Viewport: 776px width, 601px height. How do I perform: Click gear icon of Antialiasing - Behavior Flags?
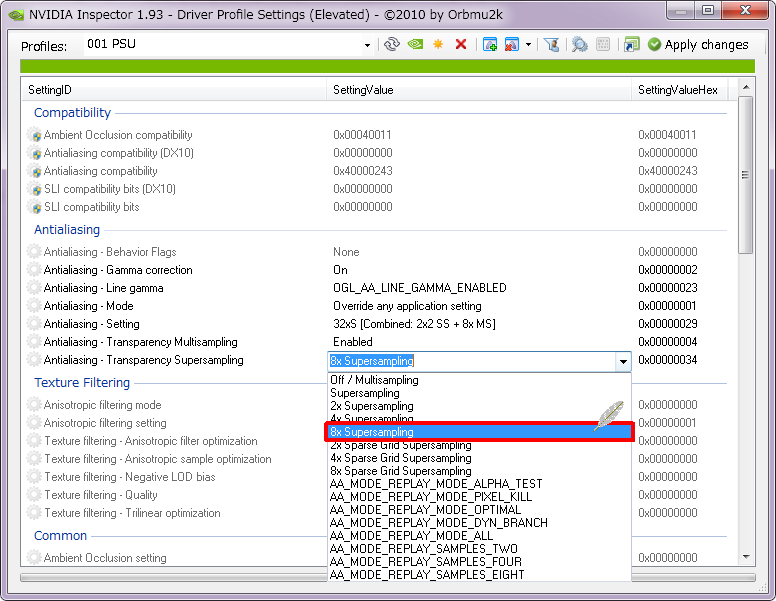[34, 251]
